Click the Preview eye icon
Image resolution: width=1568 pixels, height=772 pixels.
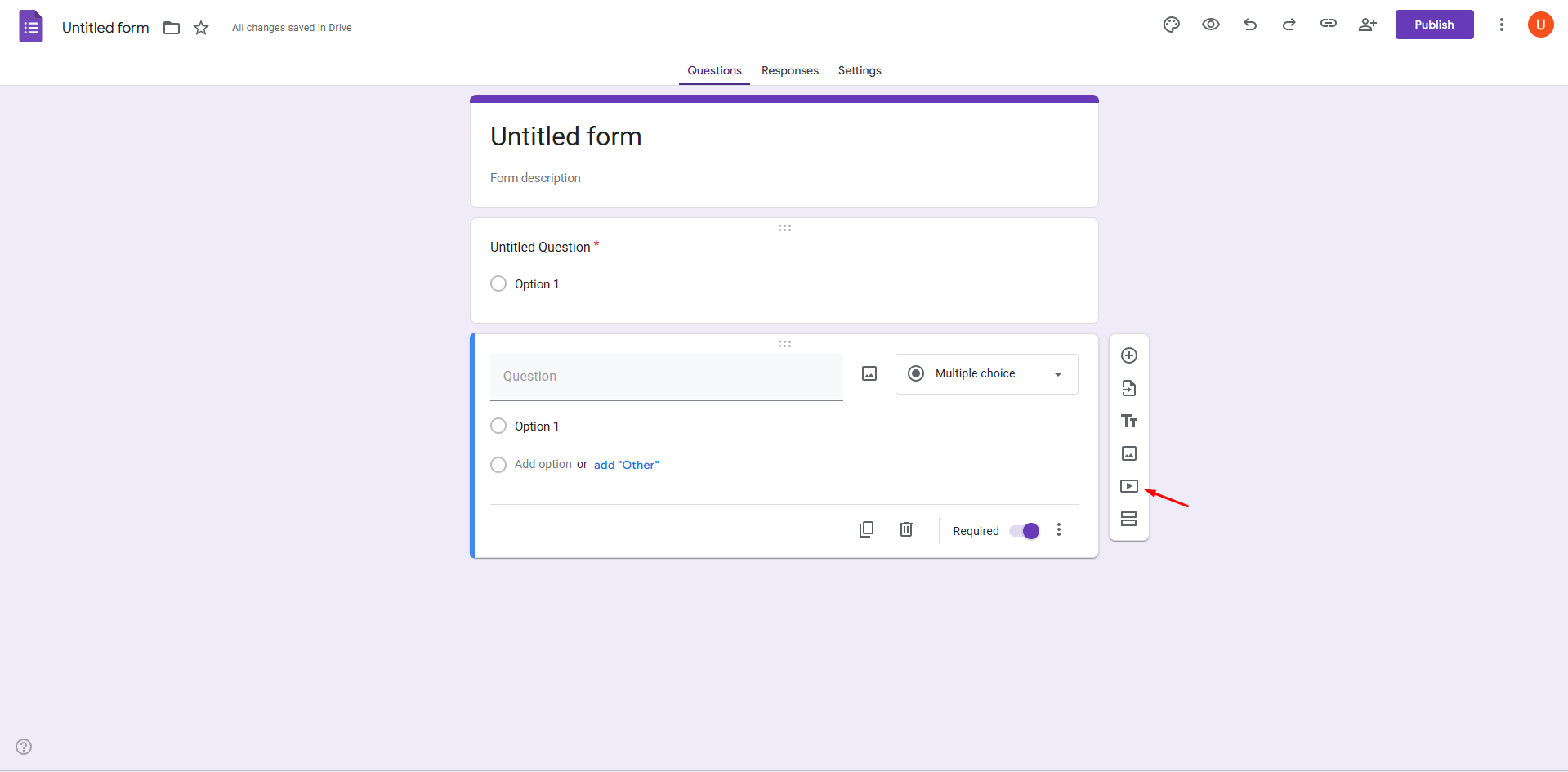(x=1210, y=25)
